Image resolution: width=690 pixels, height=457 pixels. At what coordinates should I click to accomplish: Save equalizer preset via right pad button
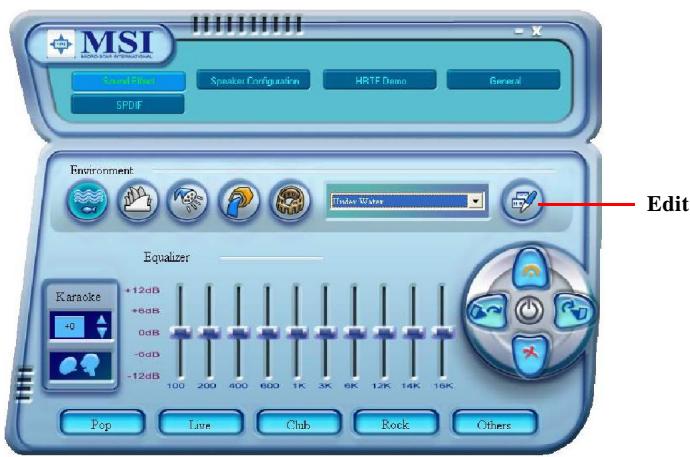click(x=574, y=311)
